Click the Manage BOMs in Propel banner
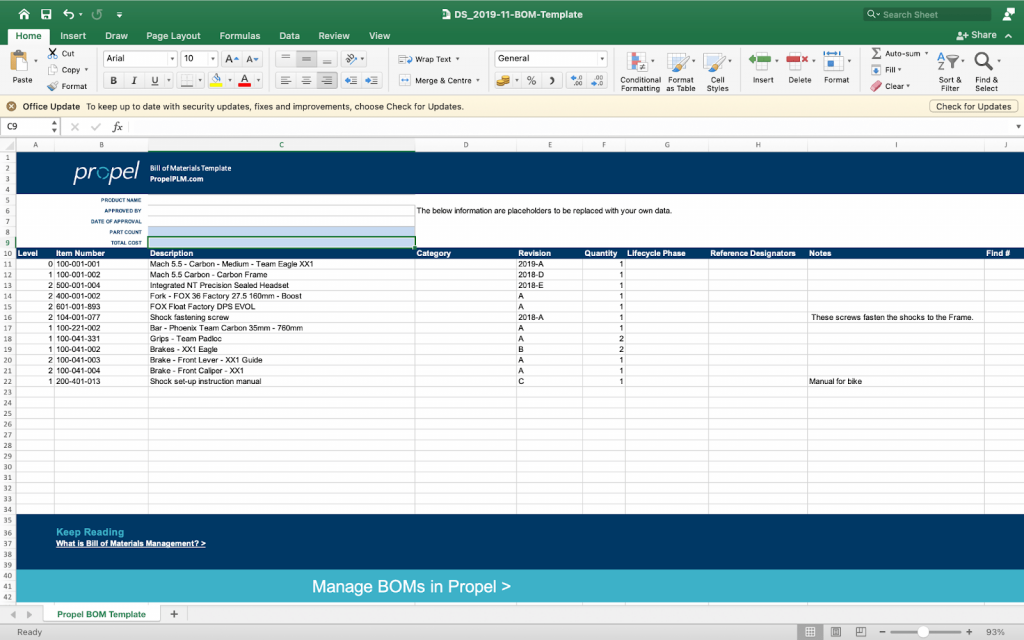This screenshot has width=1024, height=640. (x=411, y=586)
